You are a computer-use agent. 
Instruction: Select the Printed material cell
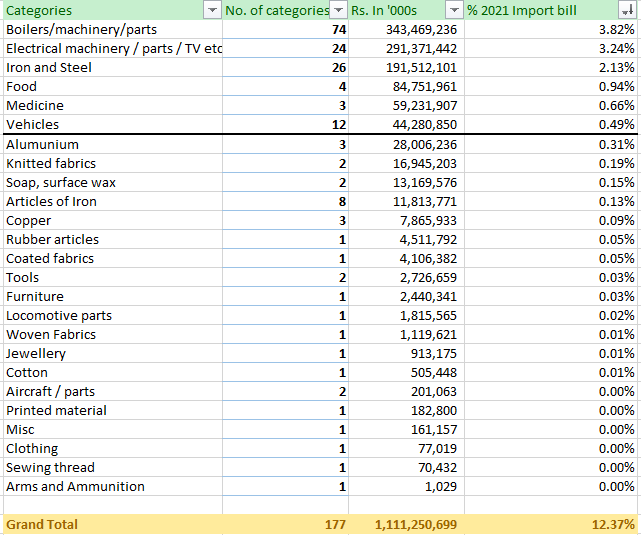pyautogui.click(x=113, y=410)
